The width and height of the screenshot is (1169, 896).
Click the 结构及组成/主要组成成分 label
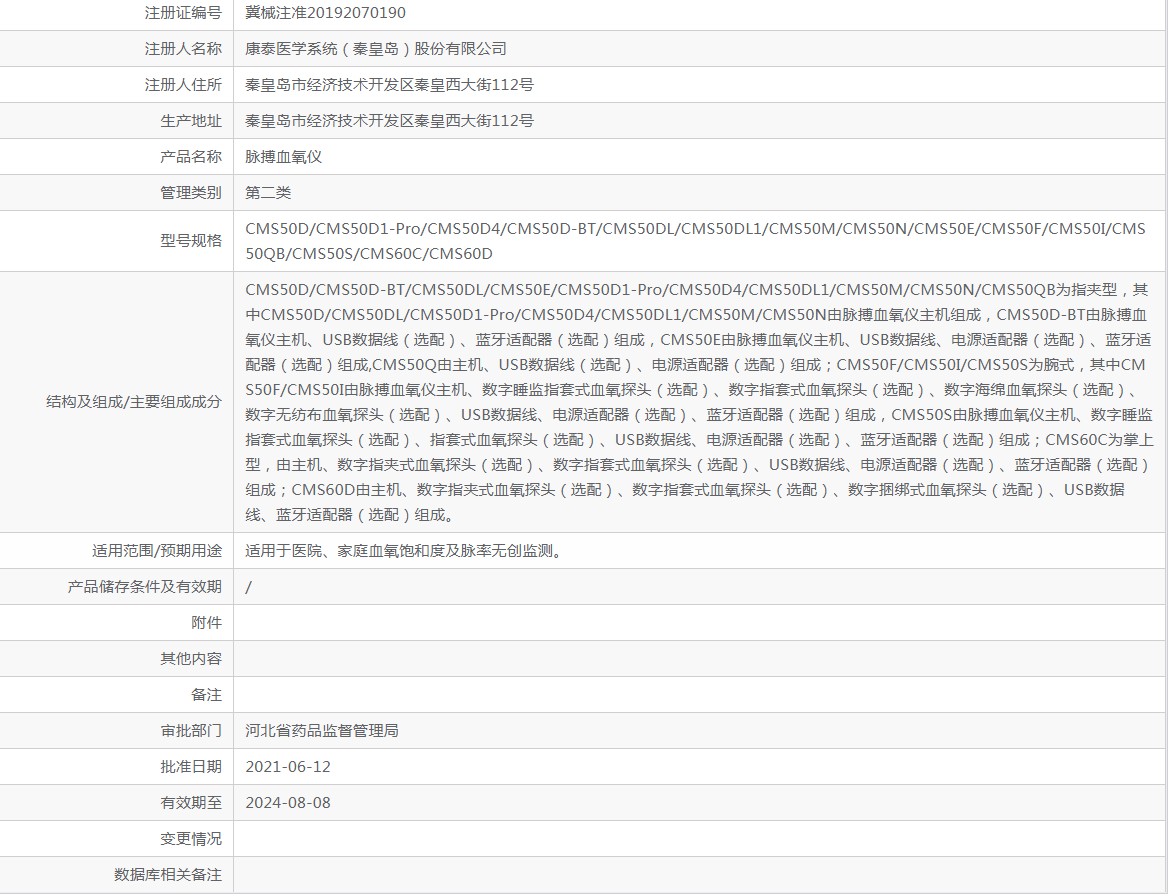[x=134, y=402]
